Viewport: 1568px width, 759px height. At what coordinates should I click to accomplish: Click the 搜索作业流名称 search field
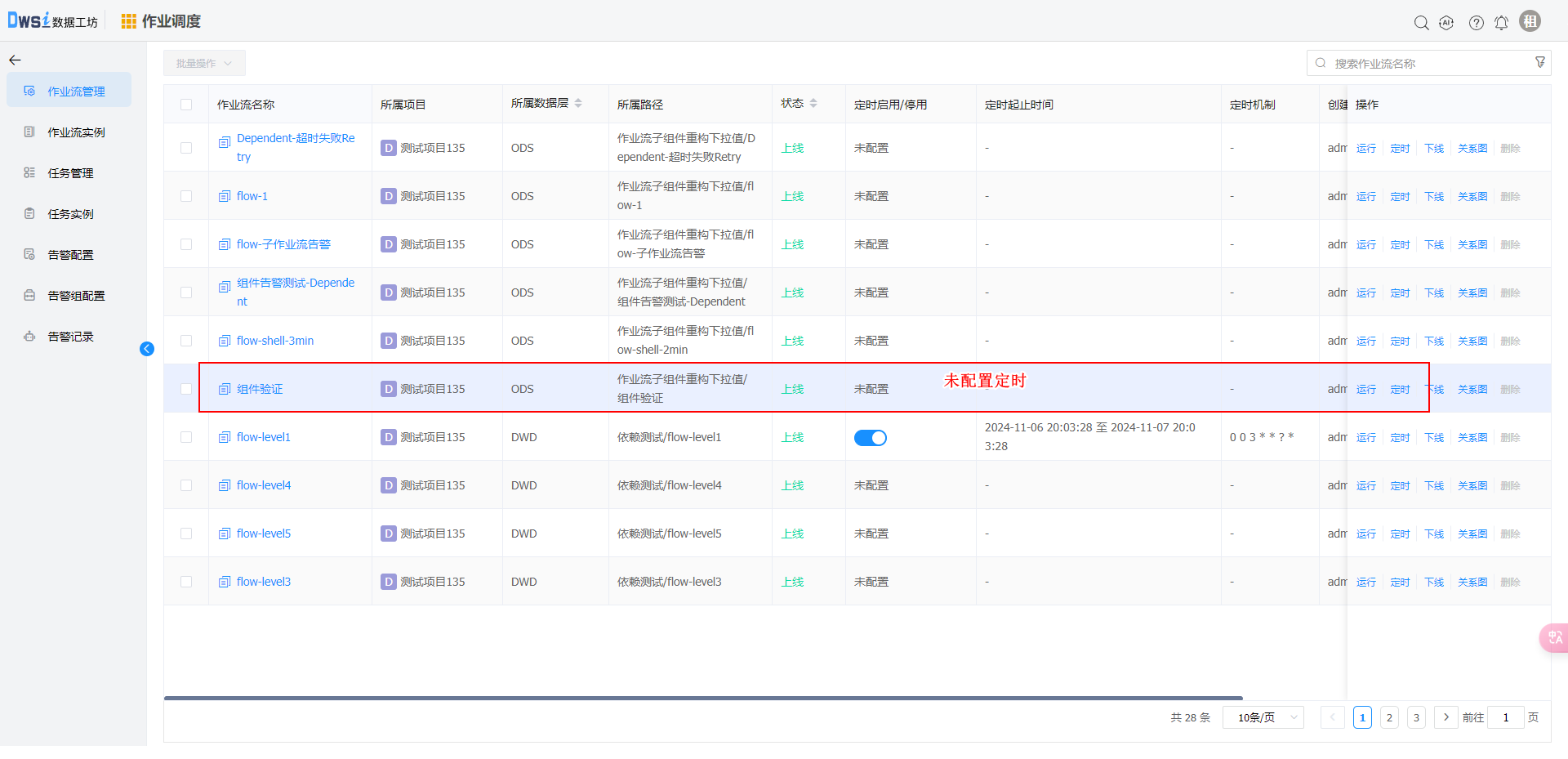1429,63
